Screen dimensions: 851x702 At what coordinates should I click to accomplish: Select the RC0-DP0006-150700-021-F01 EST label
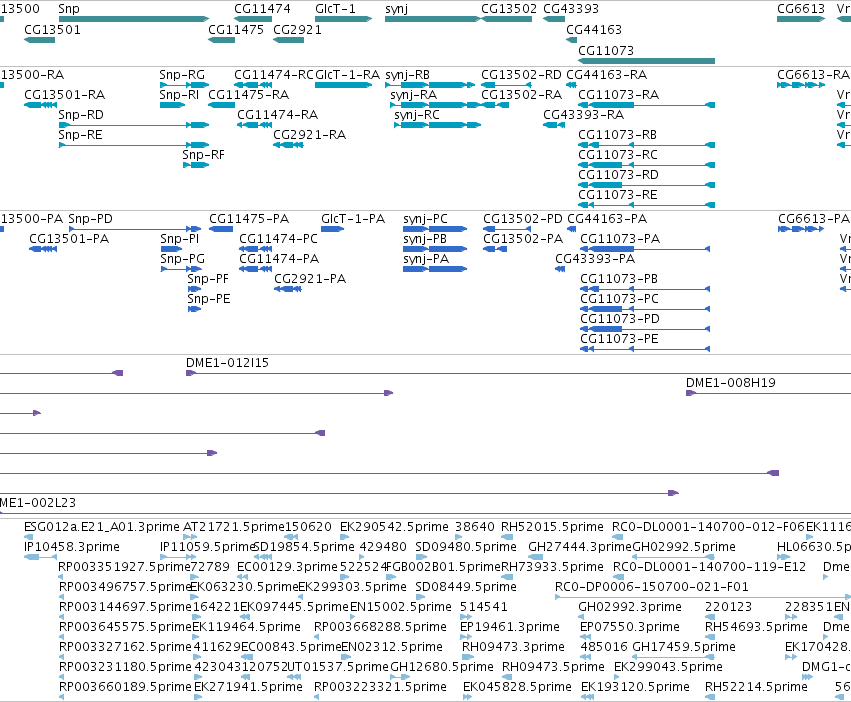click(x=652, y=587)
